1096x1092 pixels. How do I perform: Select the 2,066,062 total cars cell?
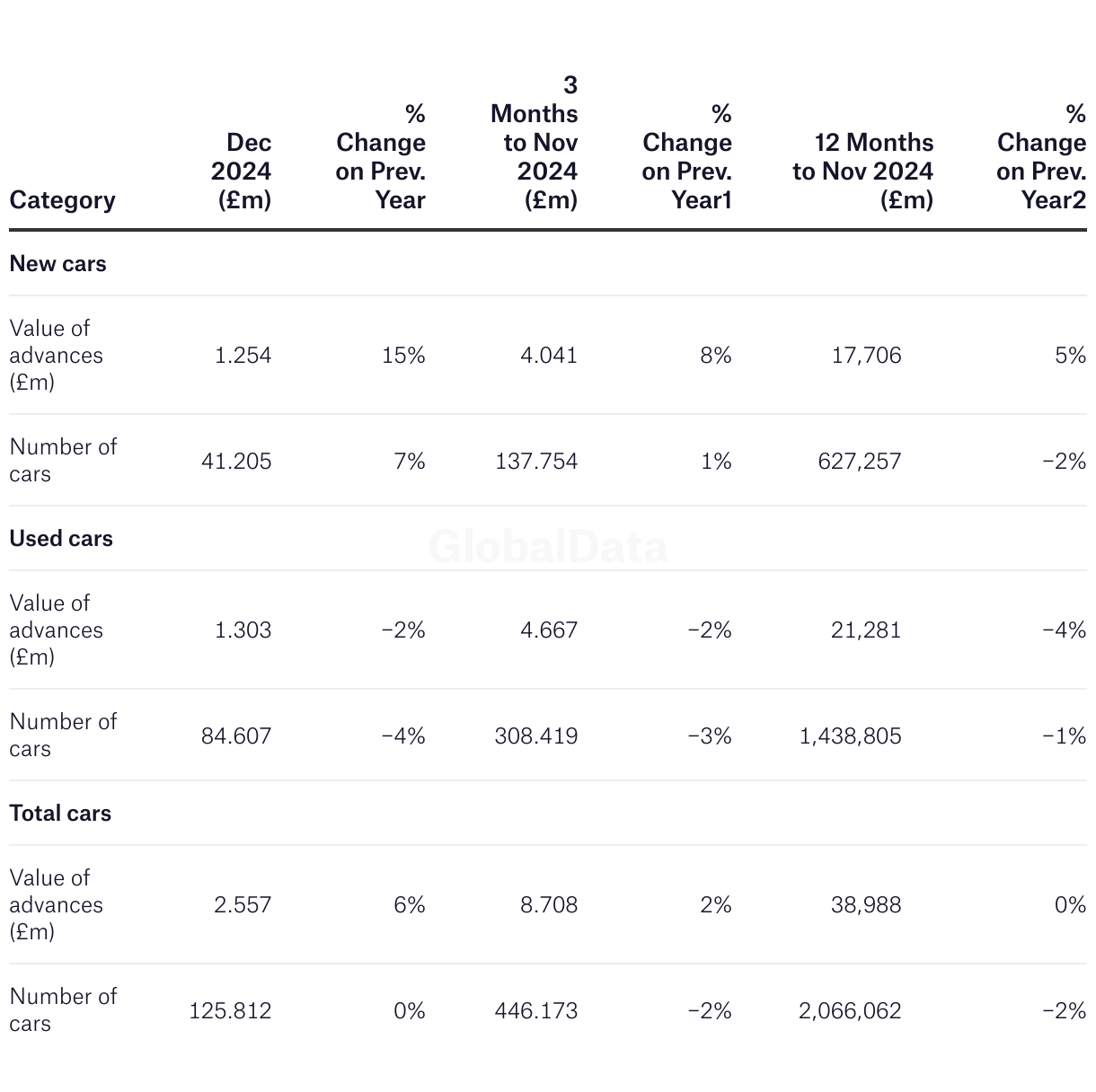tap(849, 1011)
